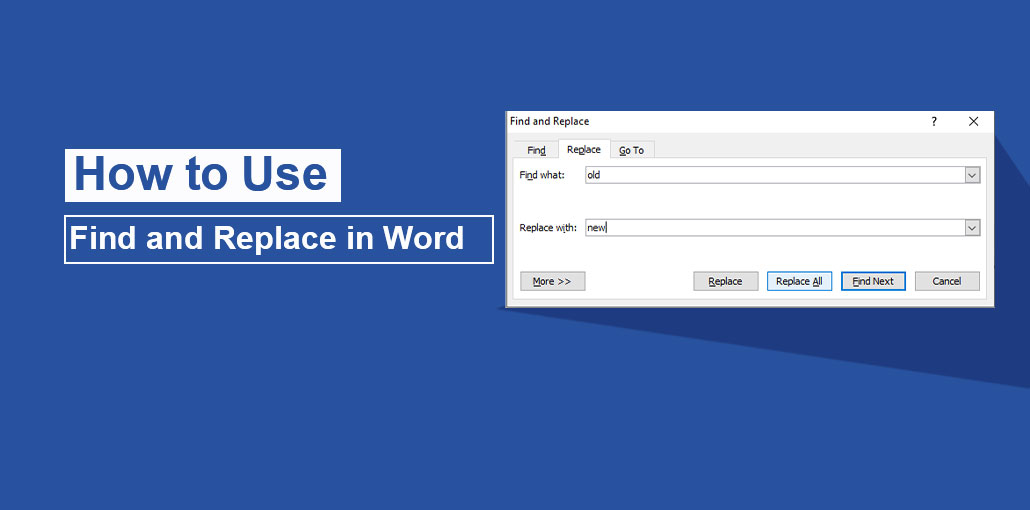Click the 'Find what' text field
The image size is (1030, 510).
(x=775, y=175)
